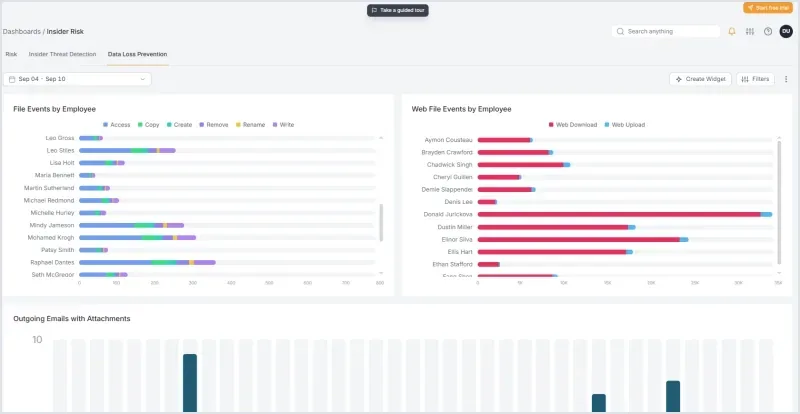Toggle Web Upload legend item
This screenshot has height=414, width=800.
click(625, 125)
